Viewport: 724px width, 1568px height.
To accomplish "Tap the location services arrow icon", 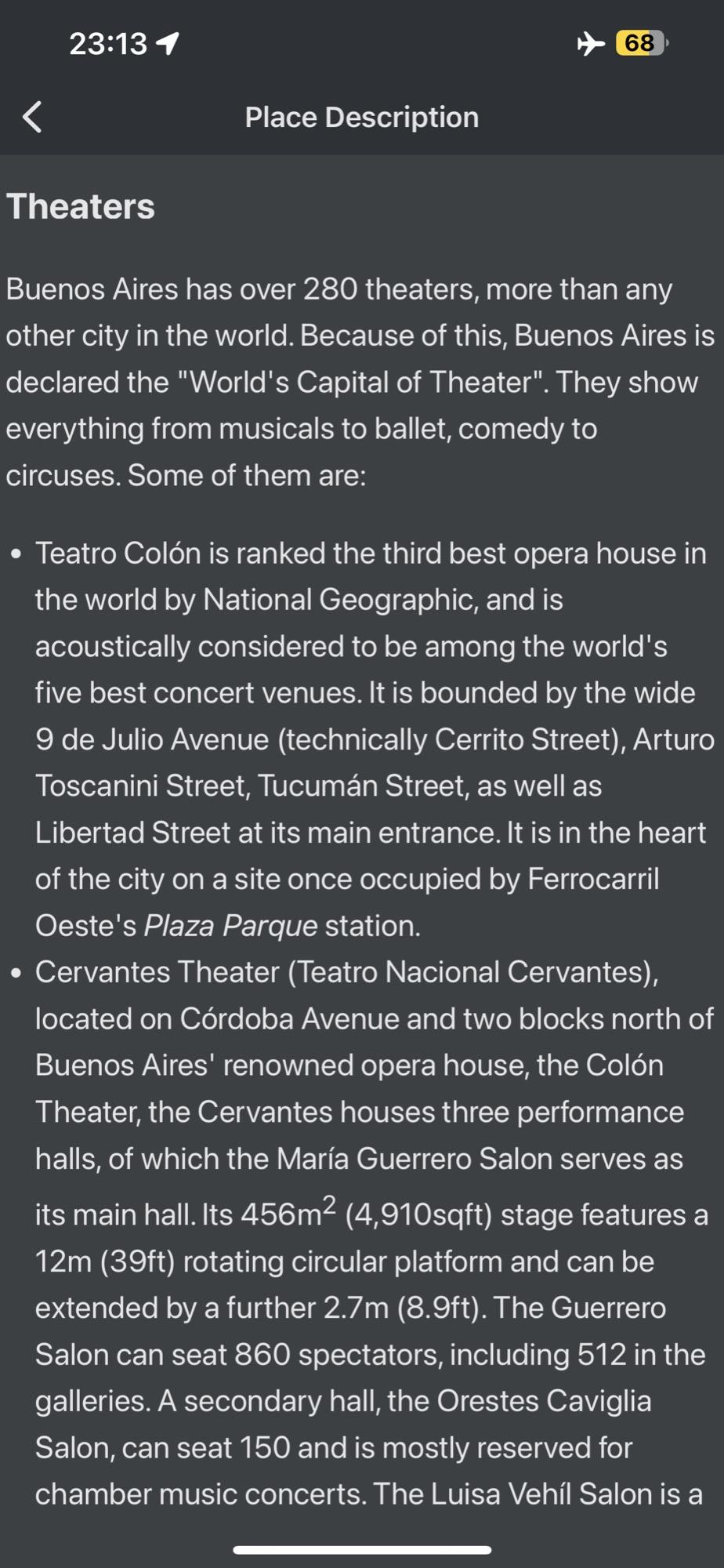I will point(168,44).
